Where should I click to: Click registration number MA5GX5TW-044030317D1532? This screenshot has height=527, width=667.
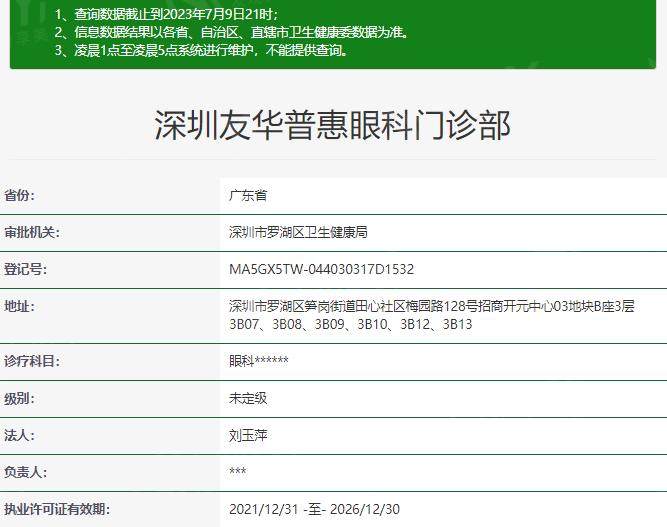click(321, 269)
